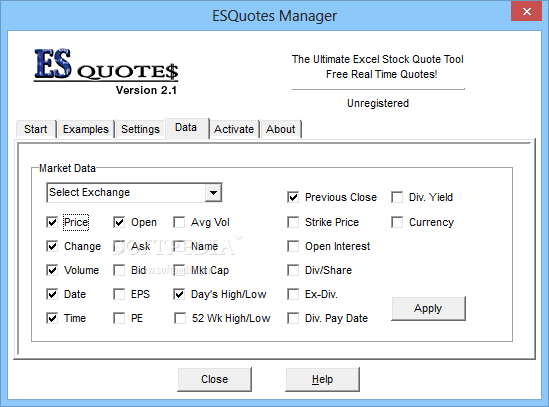Select the Data tab
The image size is (549, 407).
186,127
